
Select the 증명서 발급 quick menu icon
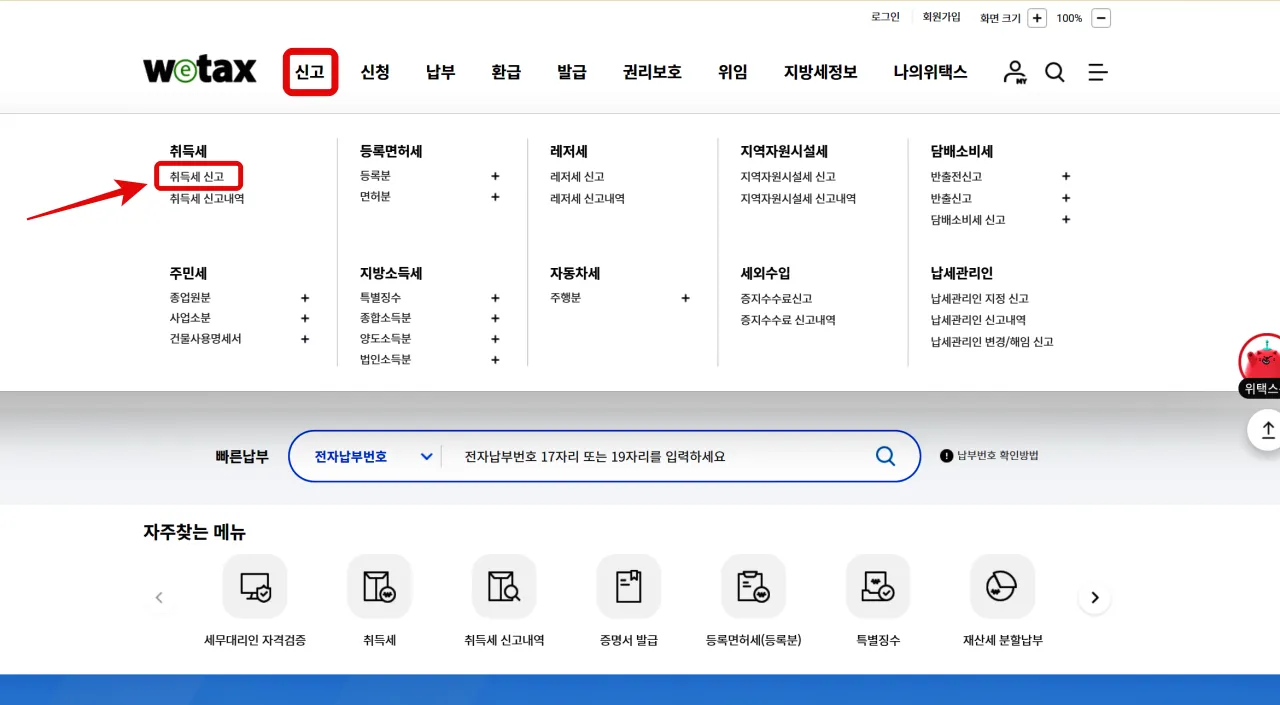click(628, 587)
